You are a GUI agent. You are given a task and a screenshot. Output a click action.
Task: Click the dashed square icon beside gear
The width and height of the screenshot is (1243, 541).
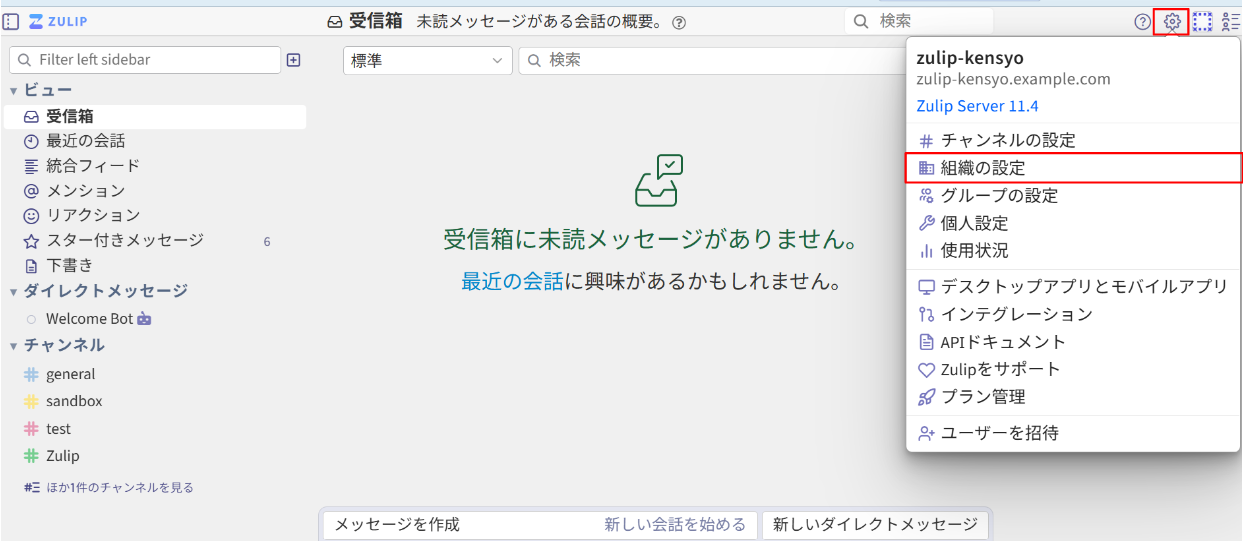1202,22
